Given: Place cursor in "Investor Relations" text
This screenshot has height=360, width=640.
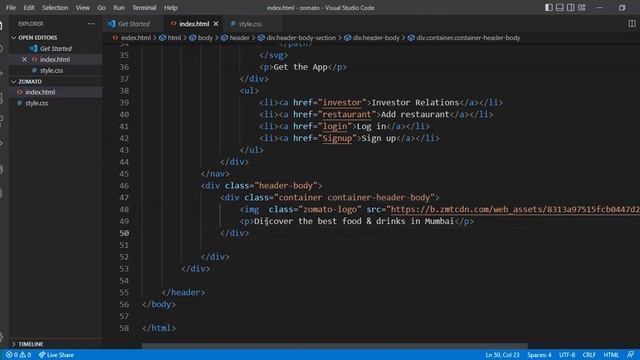Looking at the screenshot, I should [x=415, y=103].
